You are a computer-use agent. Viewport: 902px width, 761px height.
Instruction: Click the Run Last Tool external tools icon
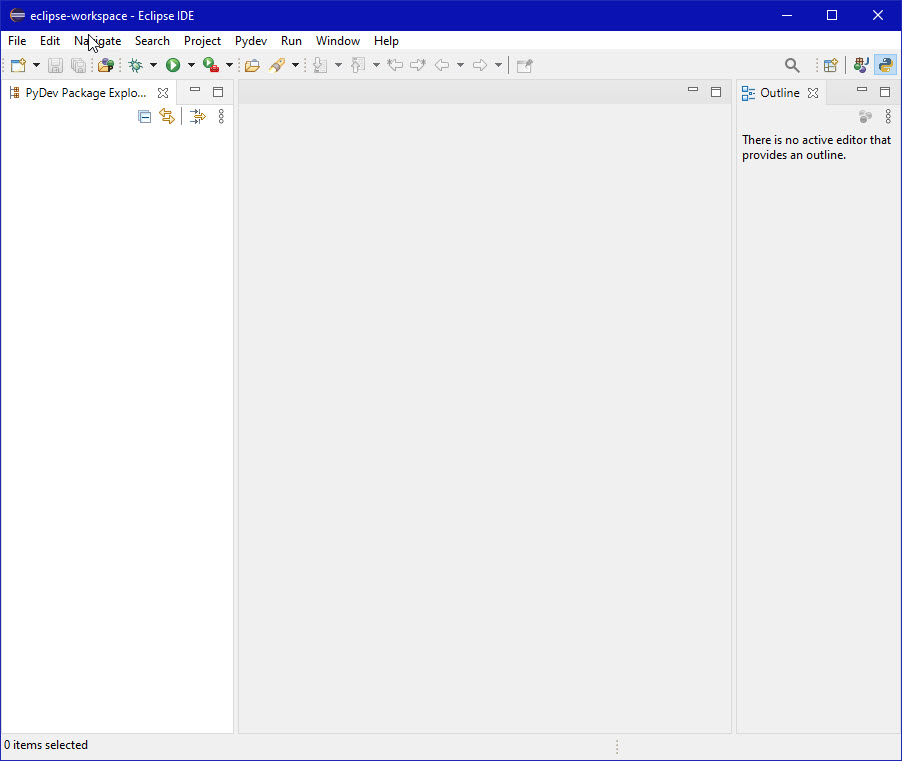coord(211,65)
